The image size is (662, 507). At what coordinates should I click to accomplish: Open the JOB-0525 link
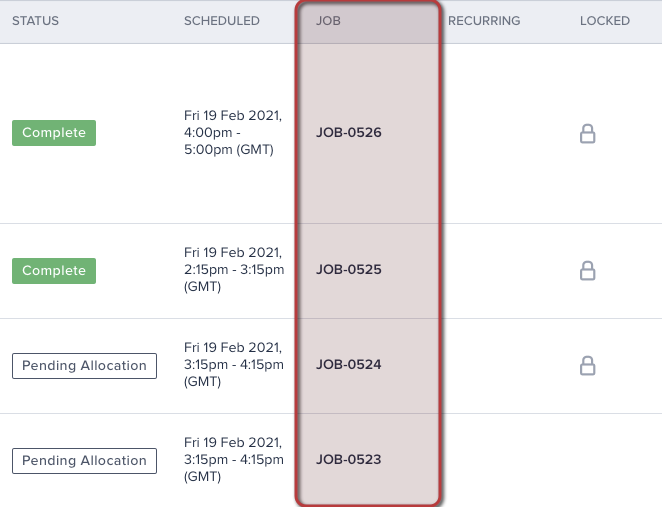(x=349, y=270)
